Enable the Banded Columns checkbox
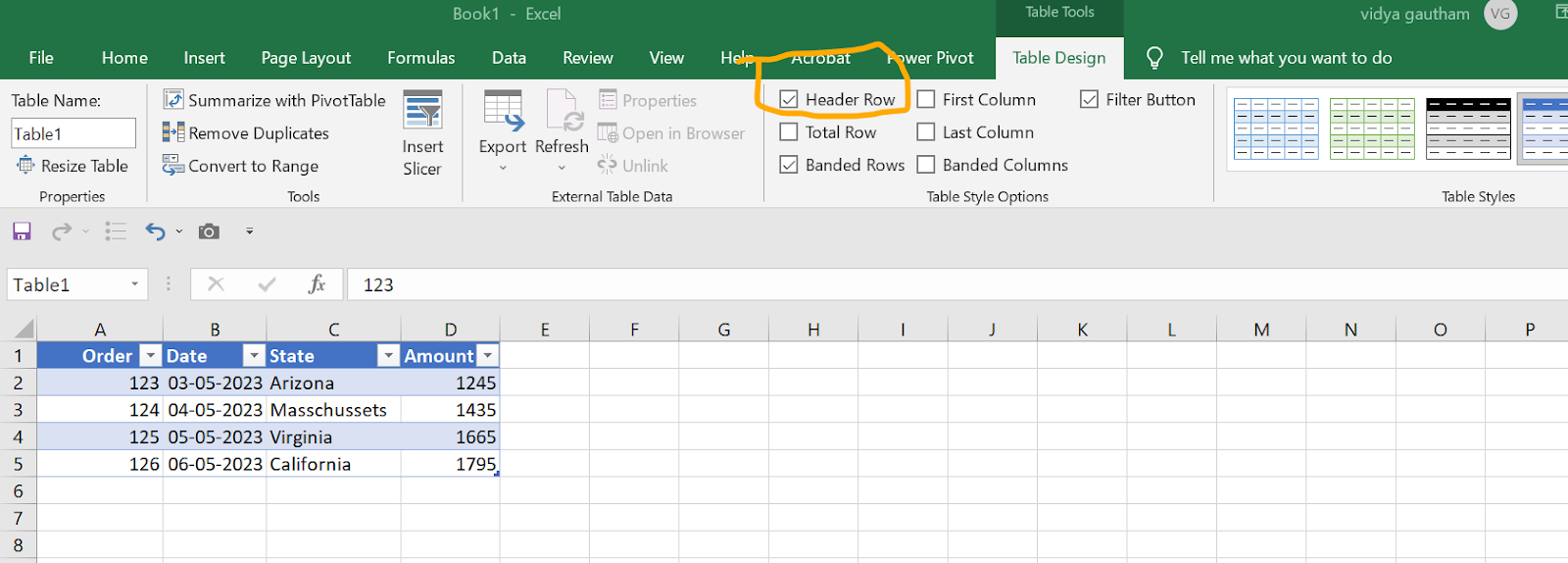1568x563 pixels. coord(926,165)
